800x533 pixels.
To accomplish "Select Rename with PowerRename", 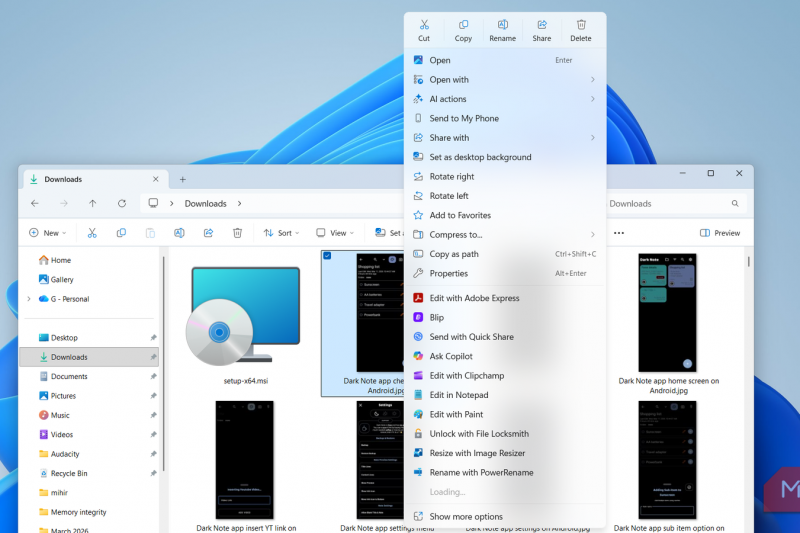I will (505, 472).
